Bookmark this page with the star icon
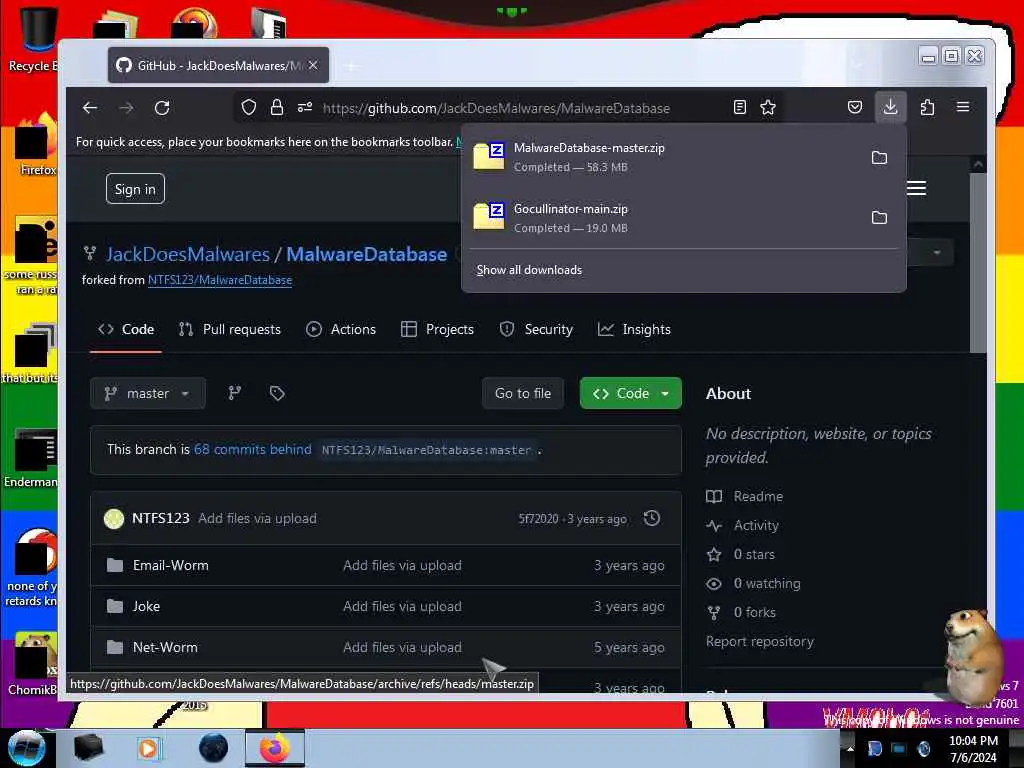The image size is (1024, 768). pos(768,107)
